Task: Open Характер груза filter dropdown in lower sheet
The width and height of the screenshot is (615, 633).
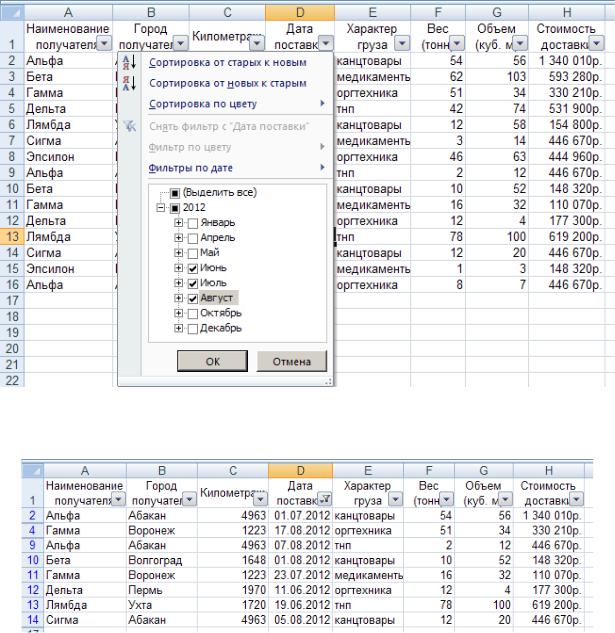Action: pyautogui.click(x=395, y=499)
